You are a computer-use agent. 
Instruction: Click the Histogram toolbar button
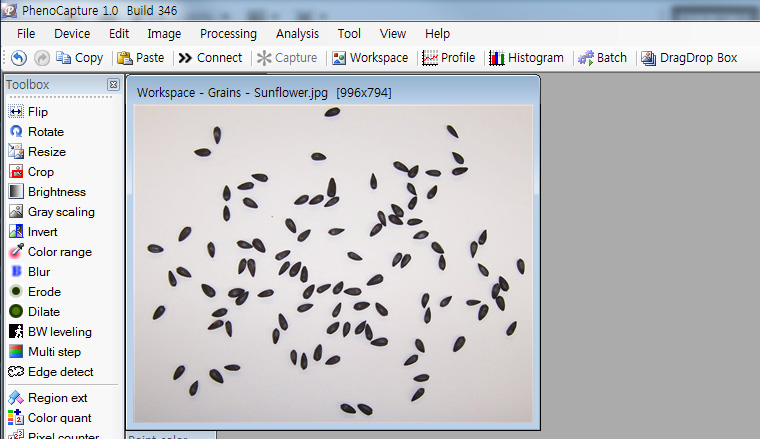(526, 58)
